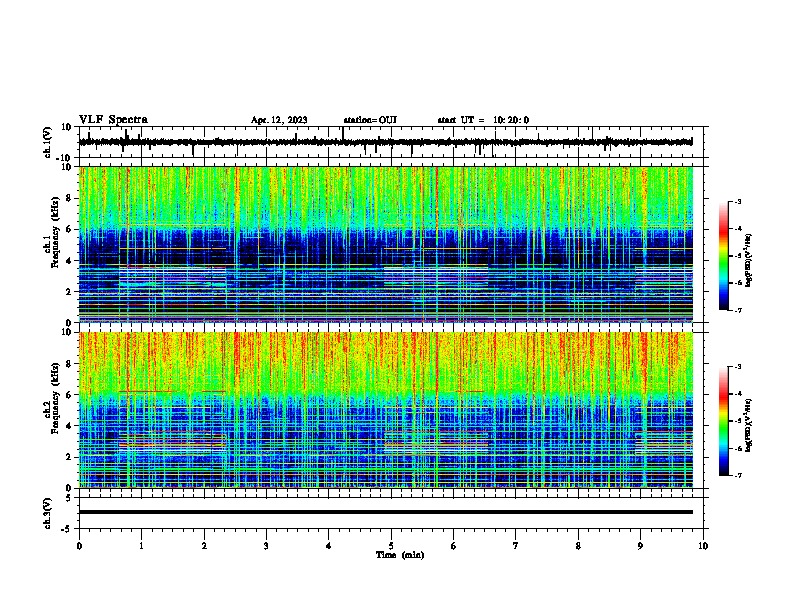792x612 pixels.
Task: Click time axis tick label "8"
Action: (578, 546)
